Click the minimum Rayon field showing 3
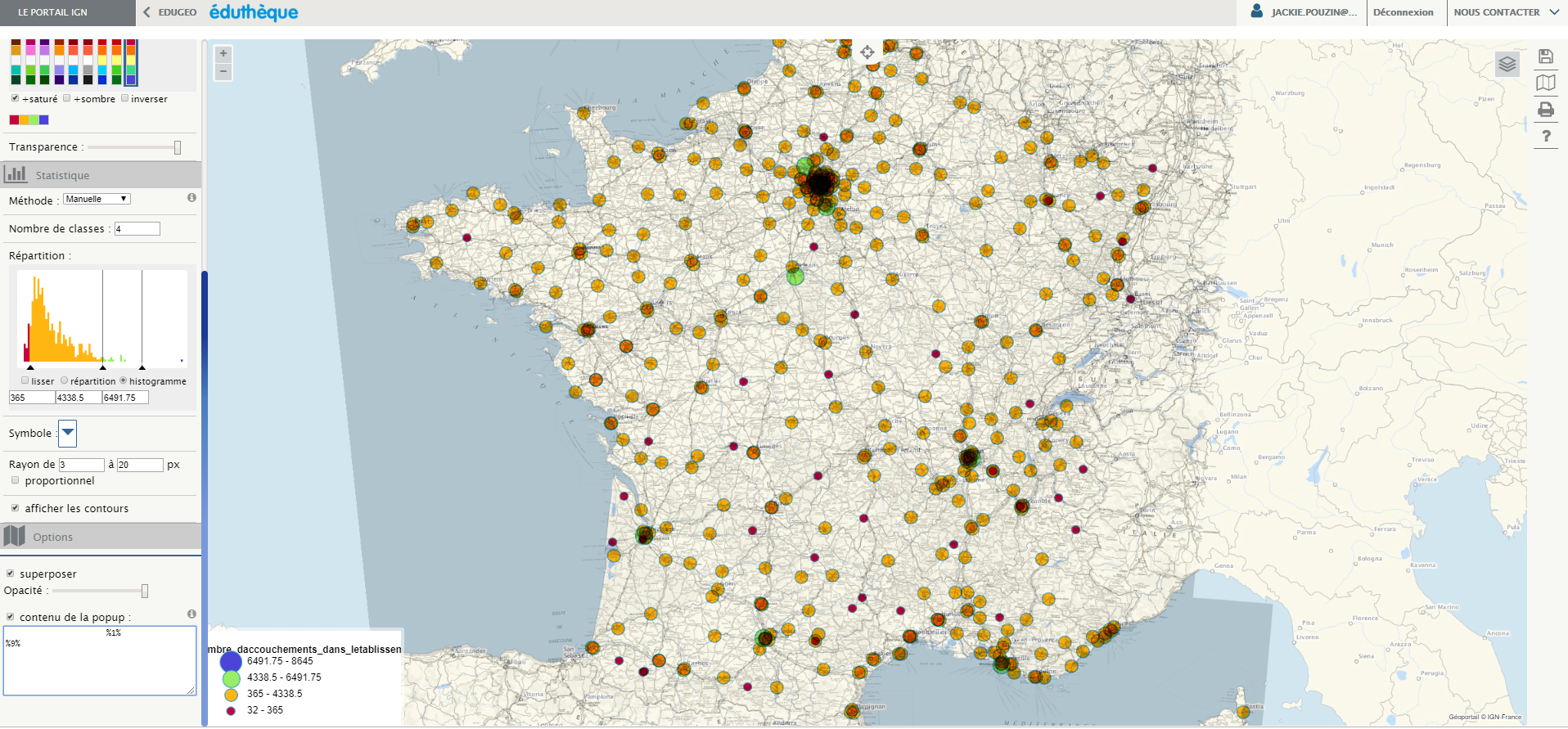The height and width of the screenshot is (729, 1568). 82,465
